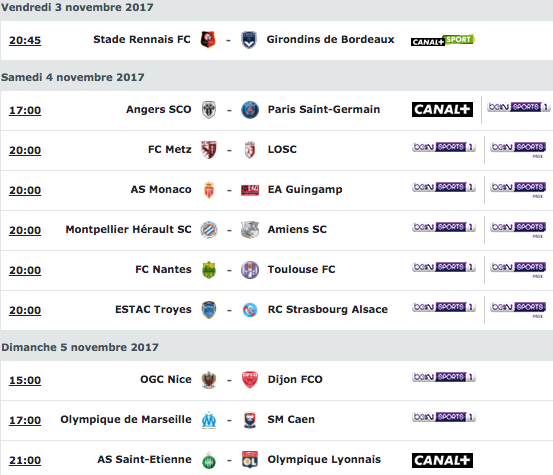Image resolution: width=553 pixels, height=475 pixels.
Task: Click the Olympique de Marseille logo
Action: (x=209, y=420)
